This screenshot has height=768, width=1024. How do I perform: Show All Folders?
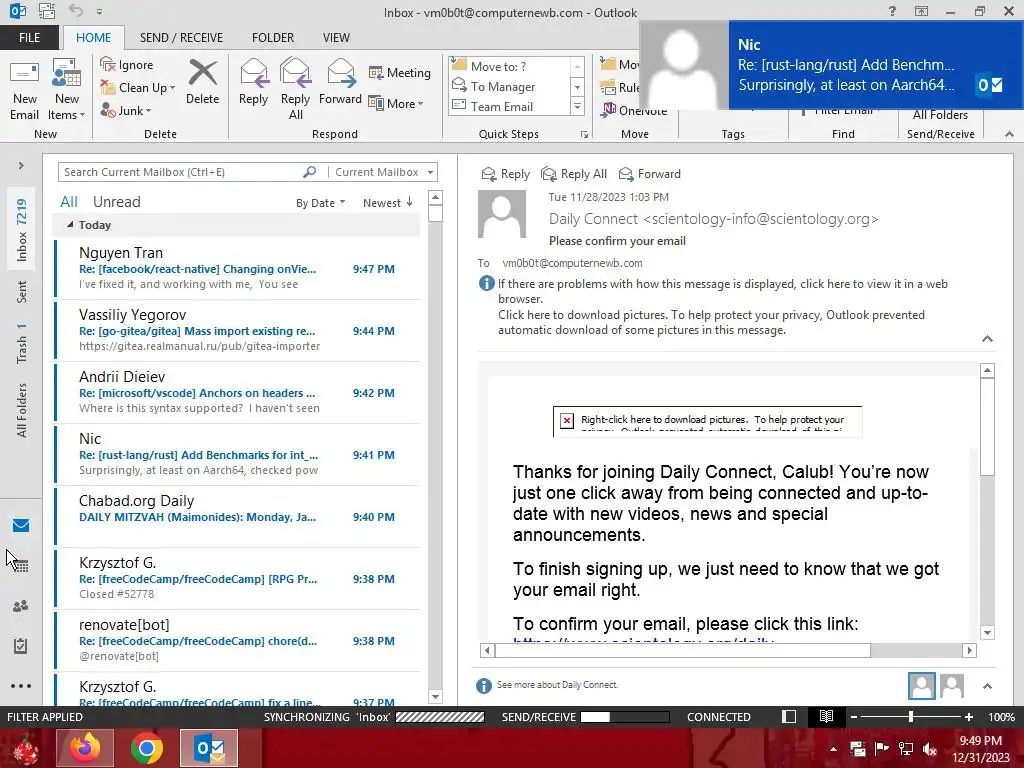coord(22,410)
